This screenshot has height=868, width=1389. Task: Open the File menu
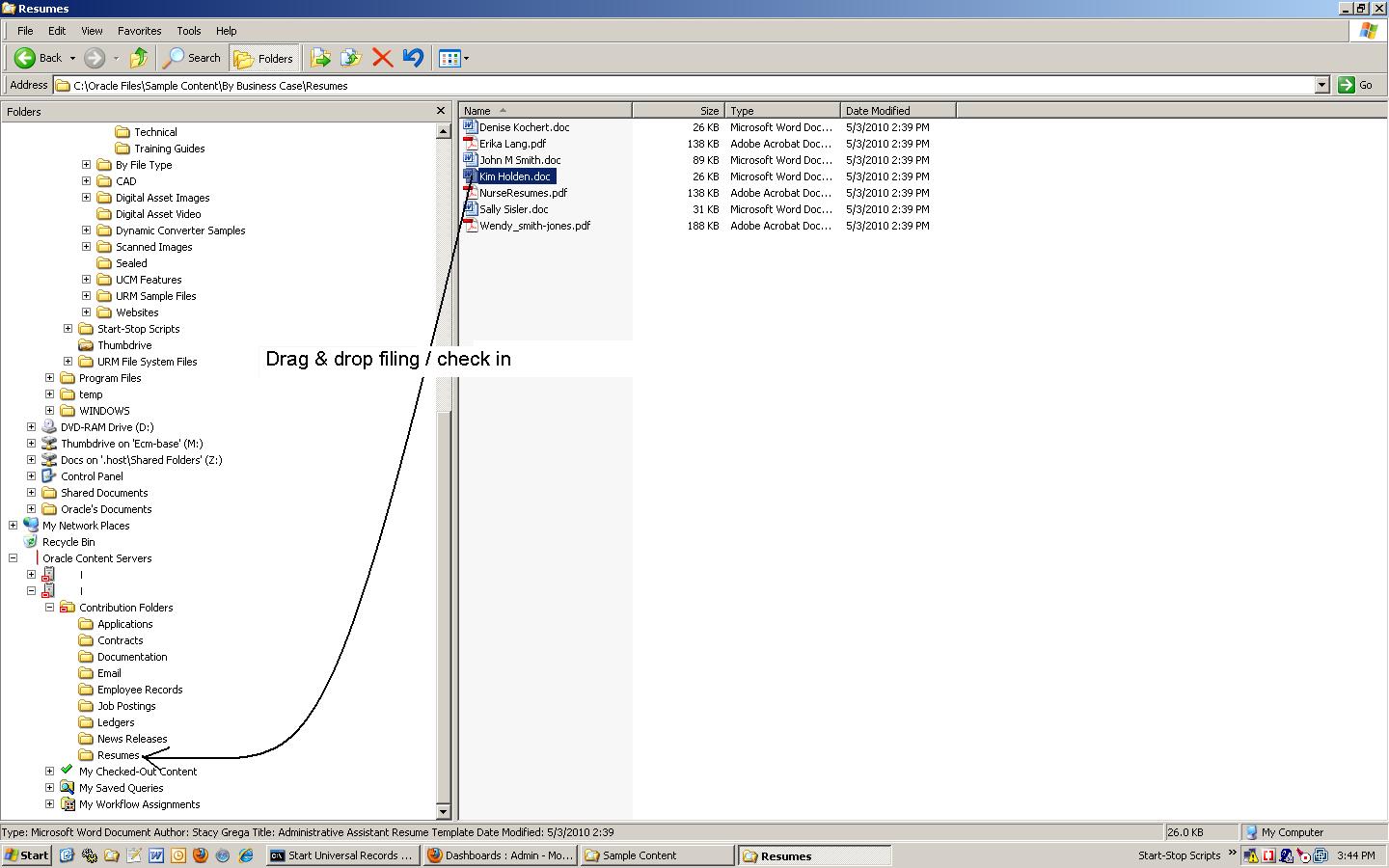click(x=25, y=31)
